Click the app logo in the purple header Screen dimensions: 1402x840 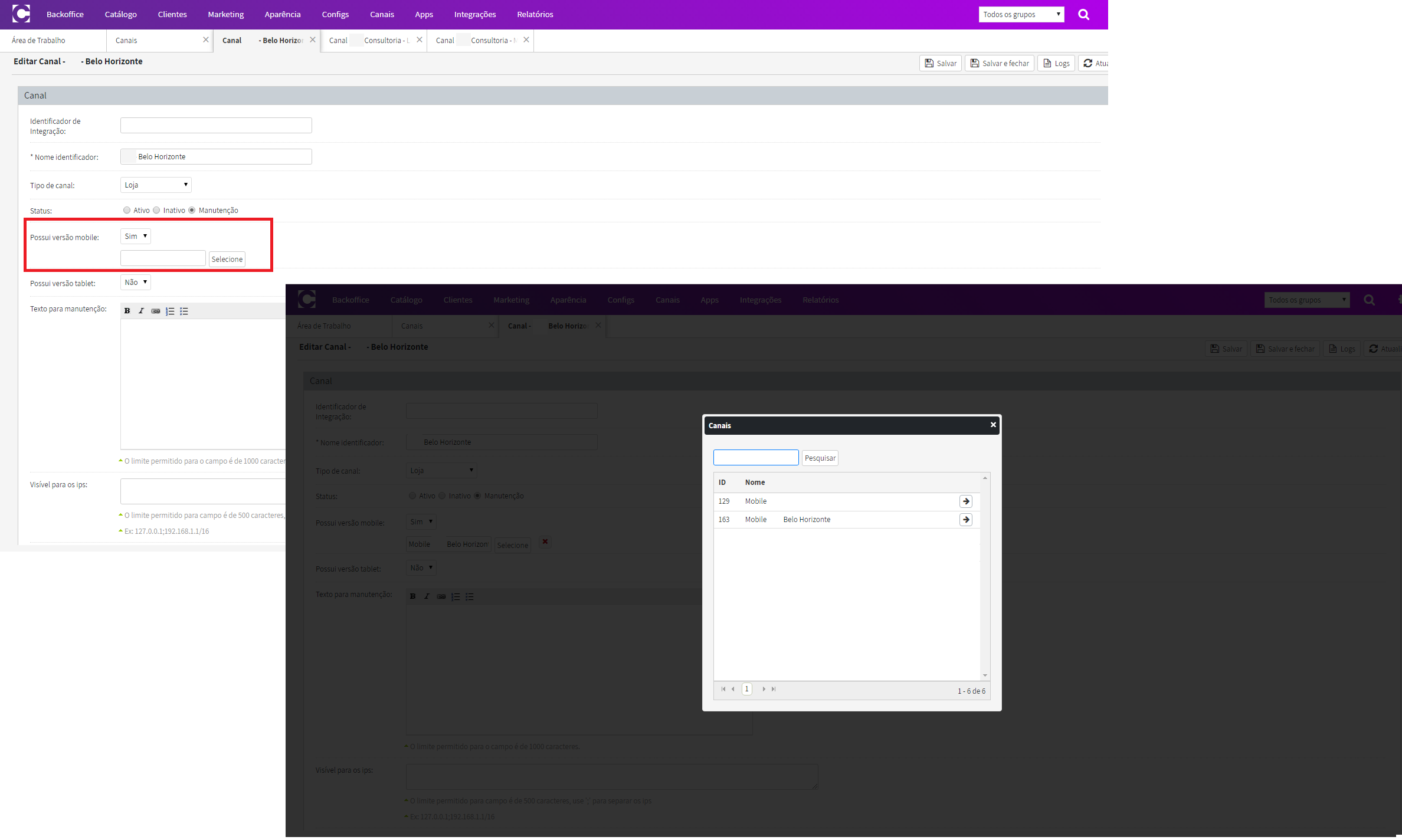coord(21,14)
